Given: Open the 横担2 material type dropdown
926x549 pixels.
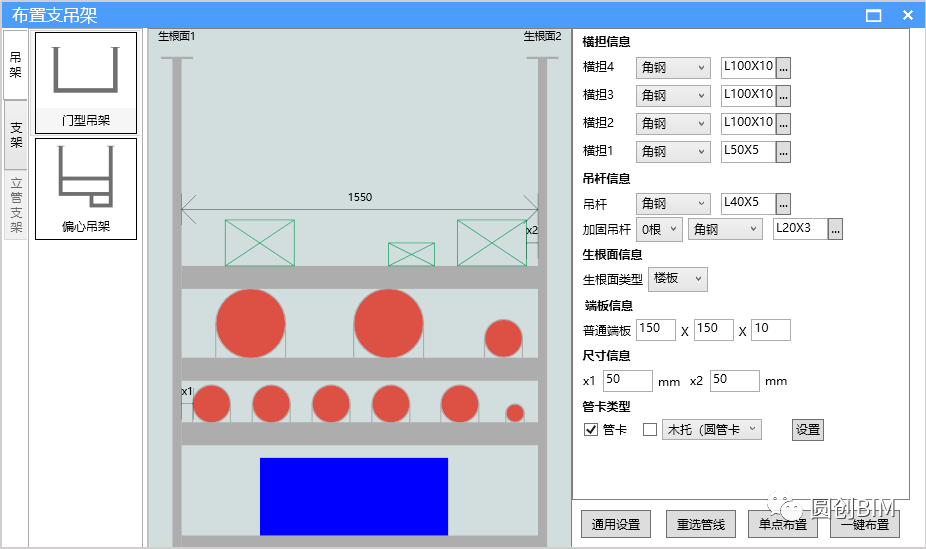Looking at the screenshot, I should point(673,124).
